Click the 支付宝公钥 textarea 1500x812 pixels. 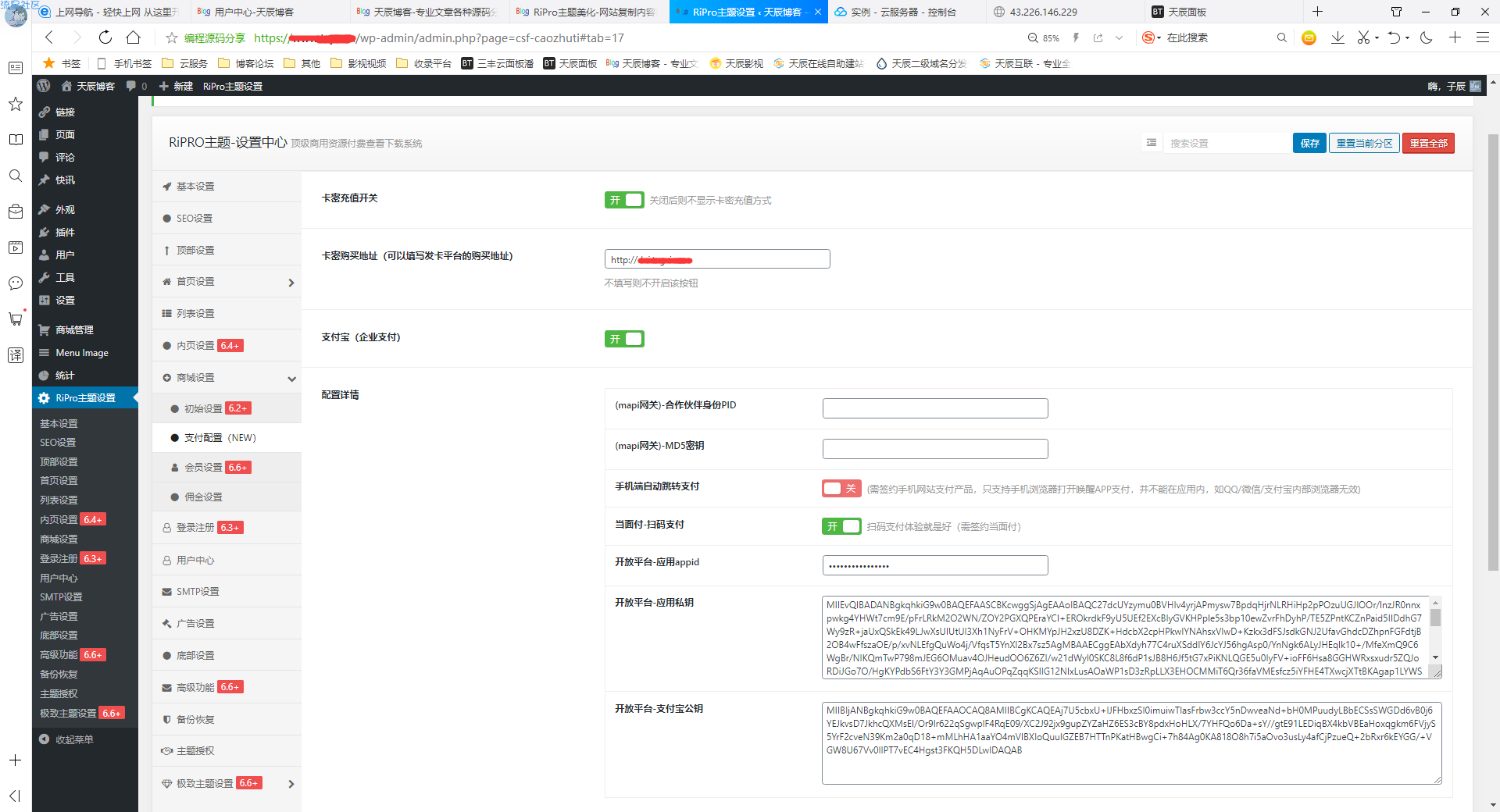1131,743
